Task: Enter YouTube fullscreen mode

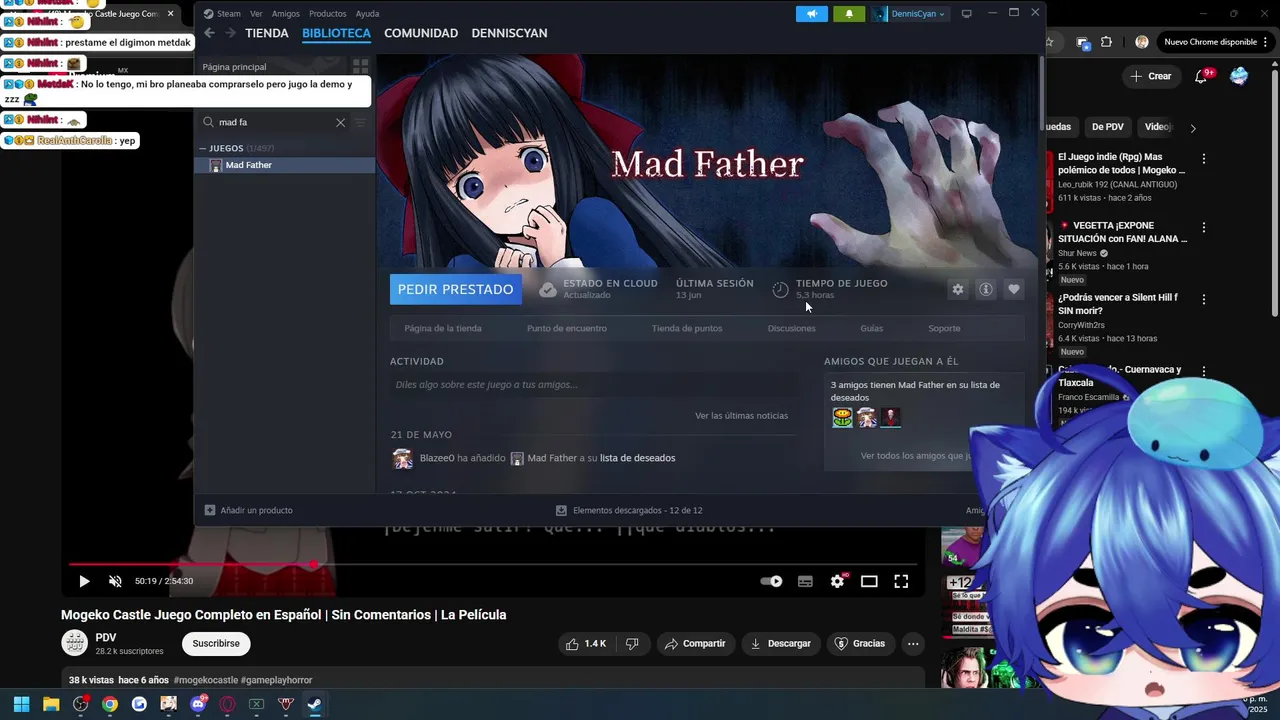Action: 901,581
